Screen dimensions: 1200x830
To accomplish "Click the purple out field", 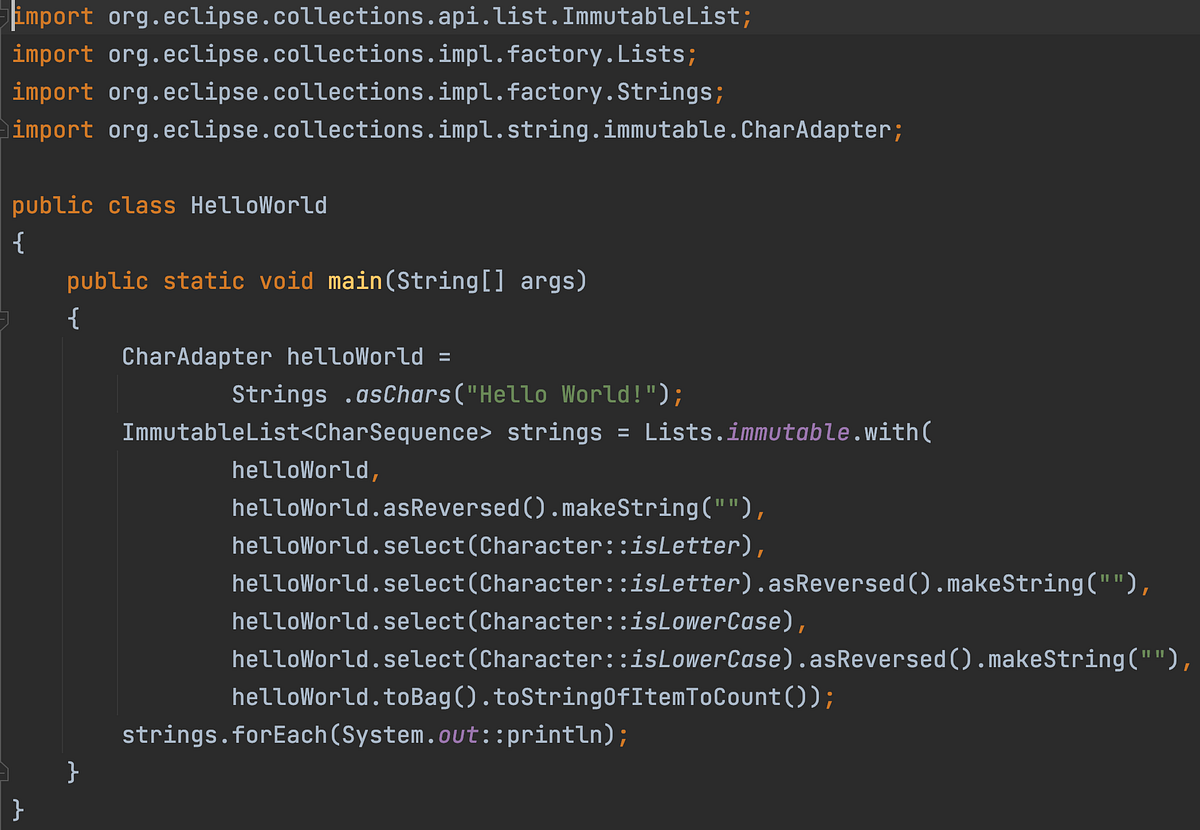I will [459, 735].
